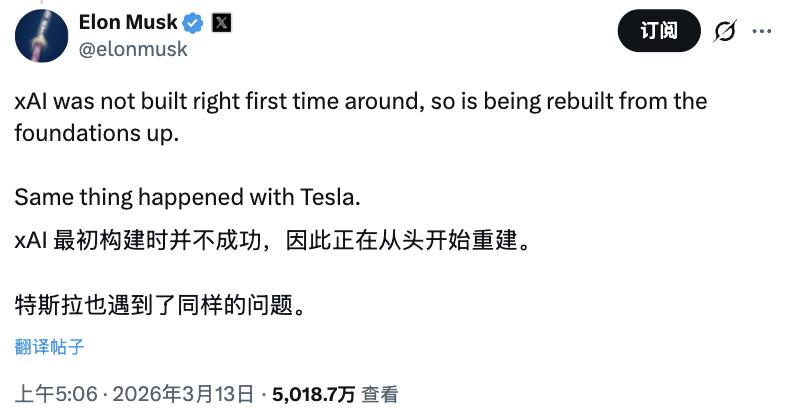Image resolution: width=786 pixels, height=412 pixels.
Task: Click the Grok slash-circle icon
Action: 723,32
